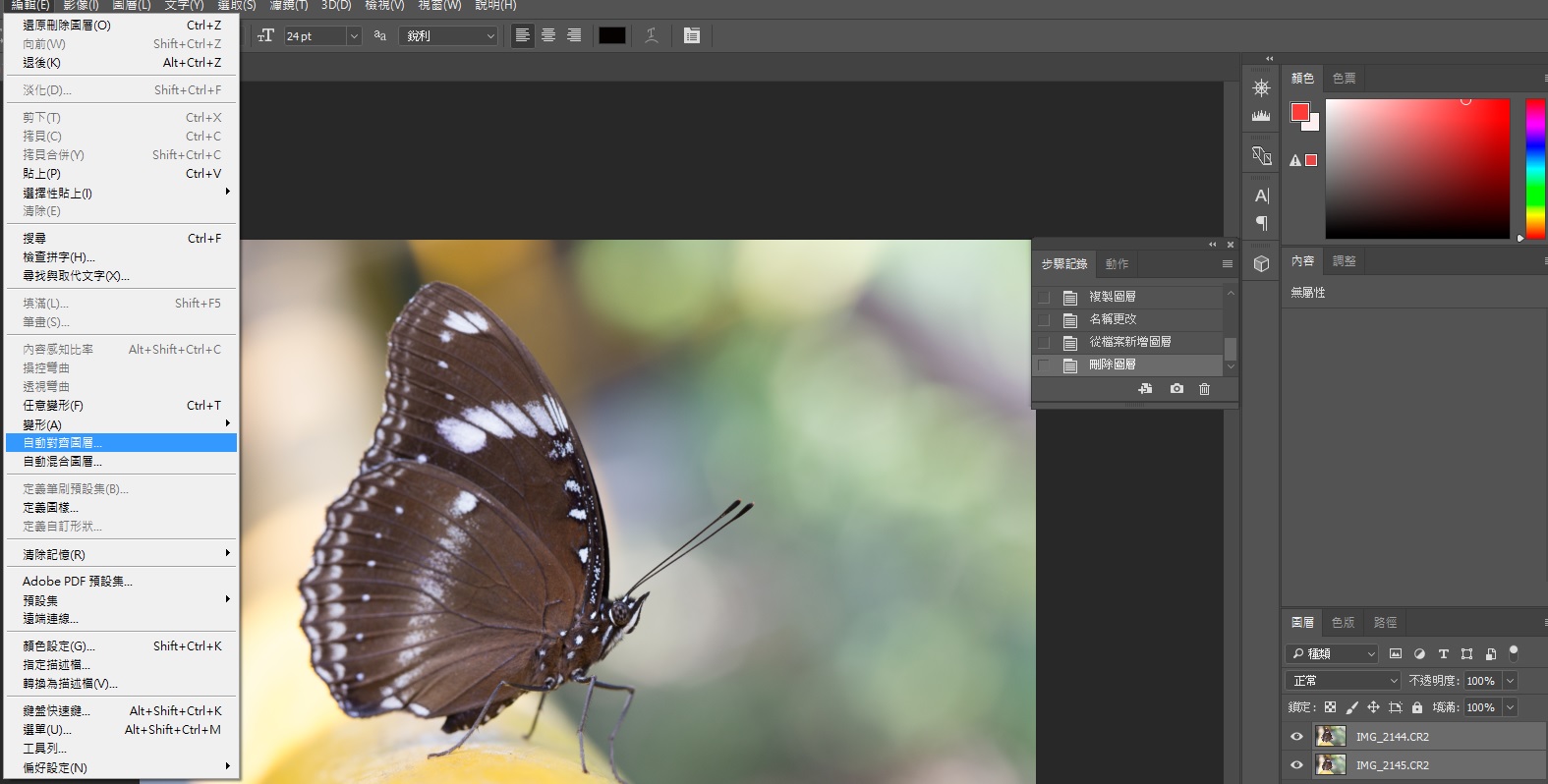This screenshot has width=1548, height=784.
Task: Filter layers by adjustment layers icon
Action: pyautogui.click(x=1419, y=653)
